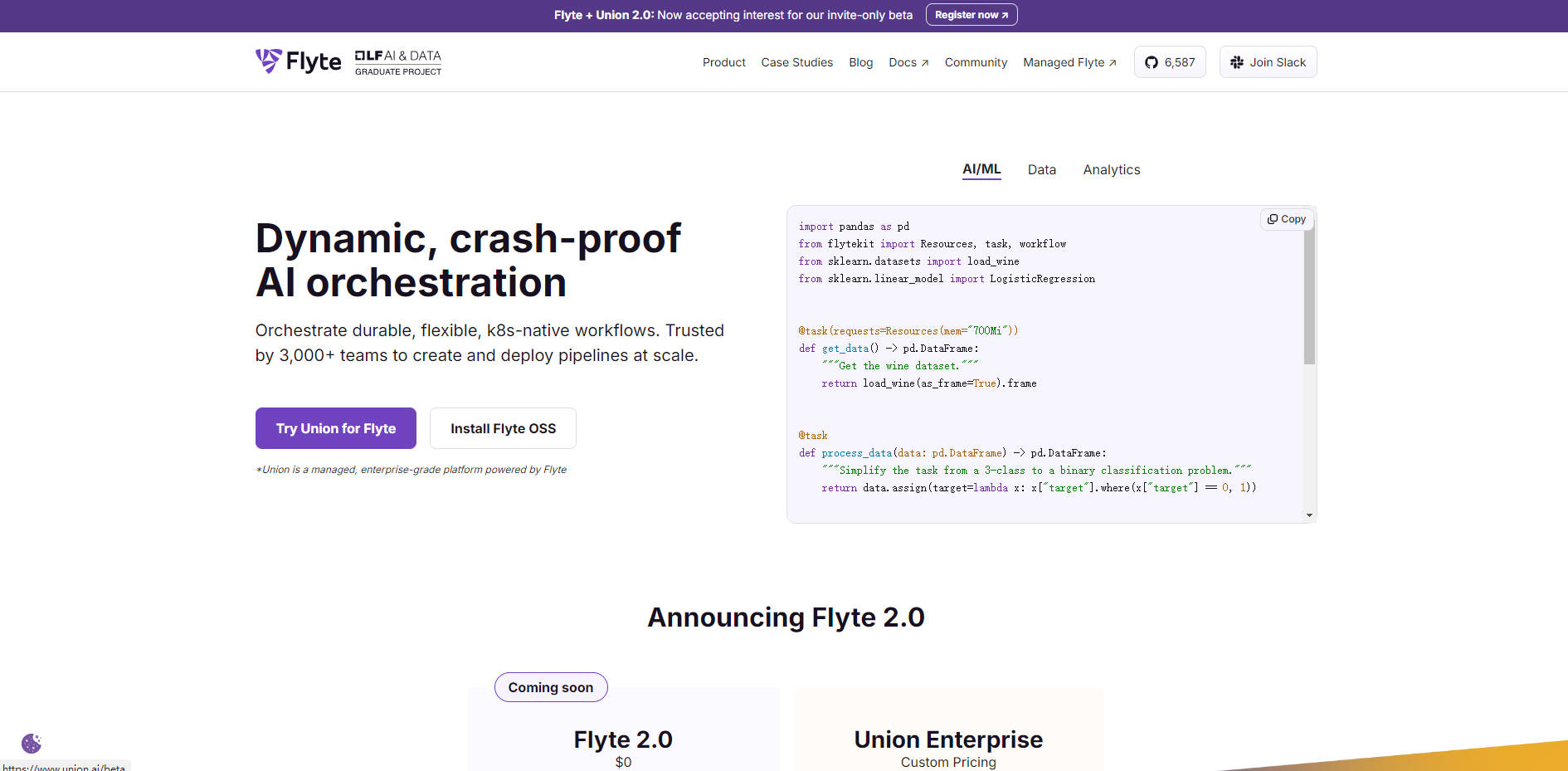This screenshot has width=1568, height=771.
Task: Open the Managed Flyte external link
Action: click(1069, 62)
